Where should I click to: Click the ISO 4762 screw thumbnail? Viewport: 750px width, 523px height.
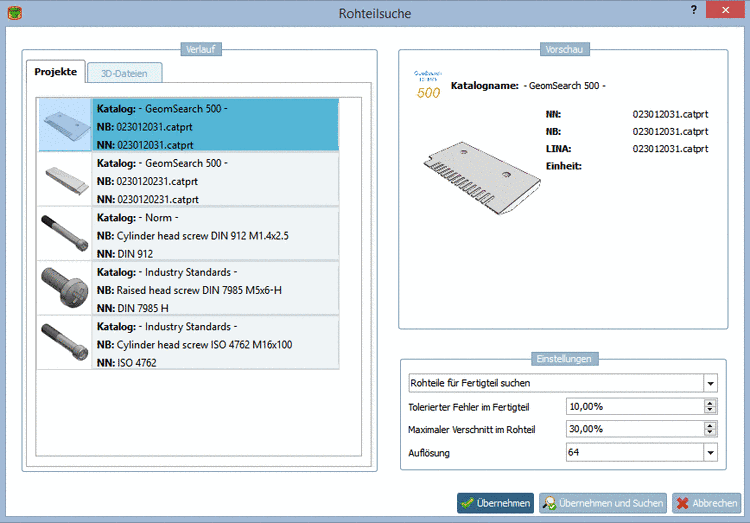(65, 343)
